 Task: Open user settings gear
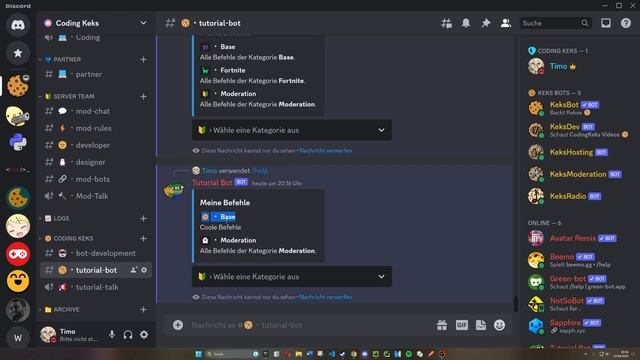[144, 335]
